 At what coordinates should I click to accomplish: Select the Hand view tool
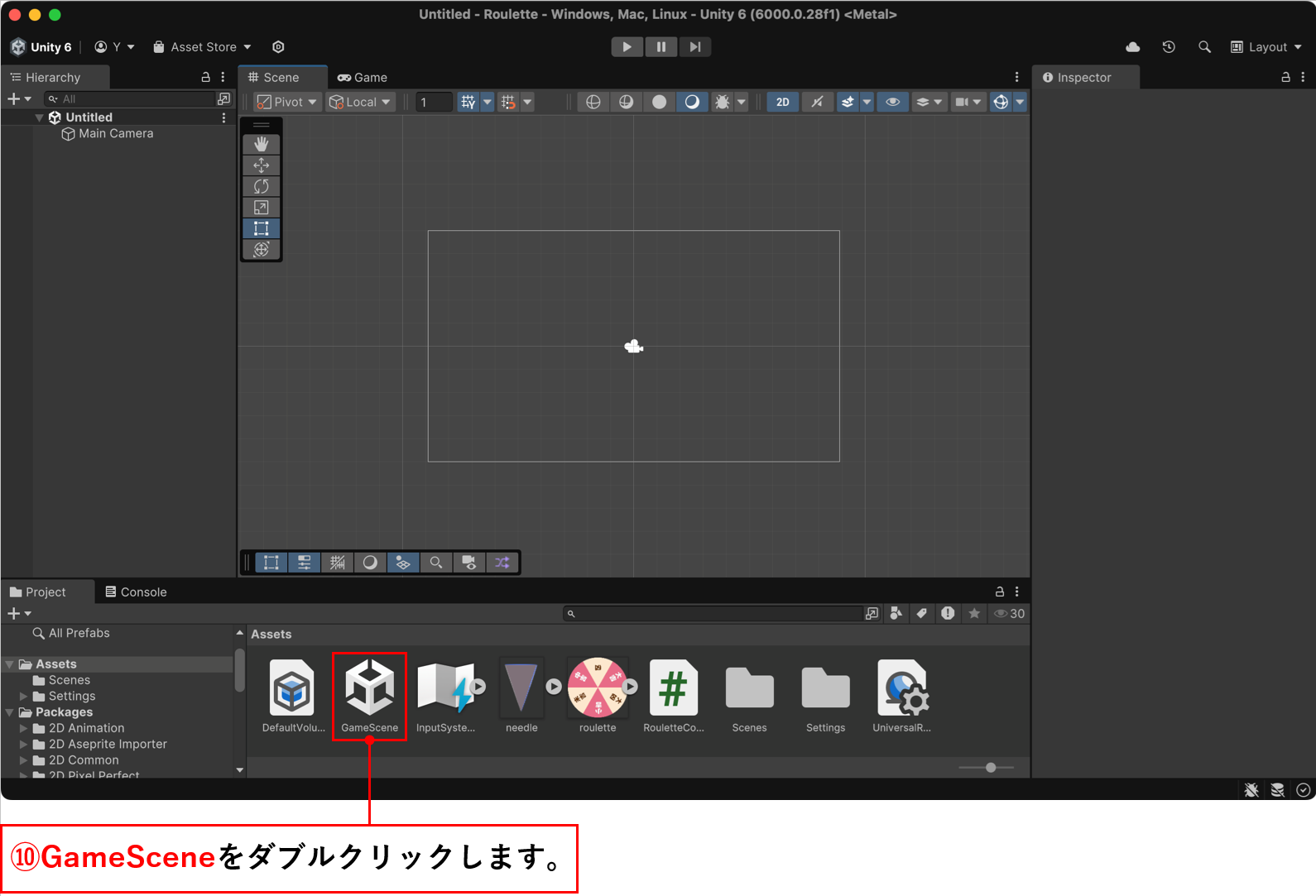coord(262,144)
